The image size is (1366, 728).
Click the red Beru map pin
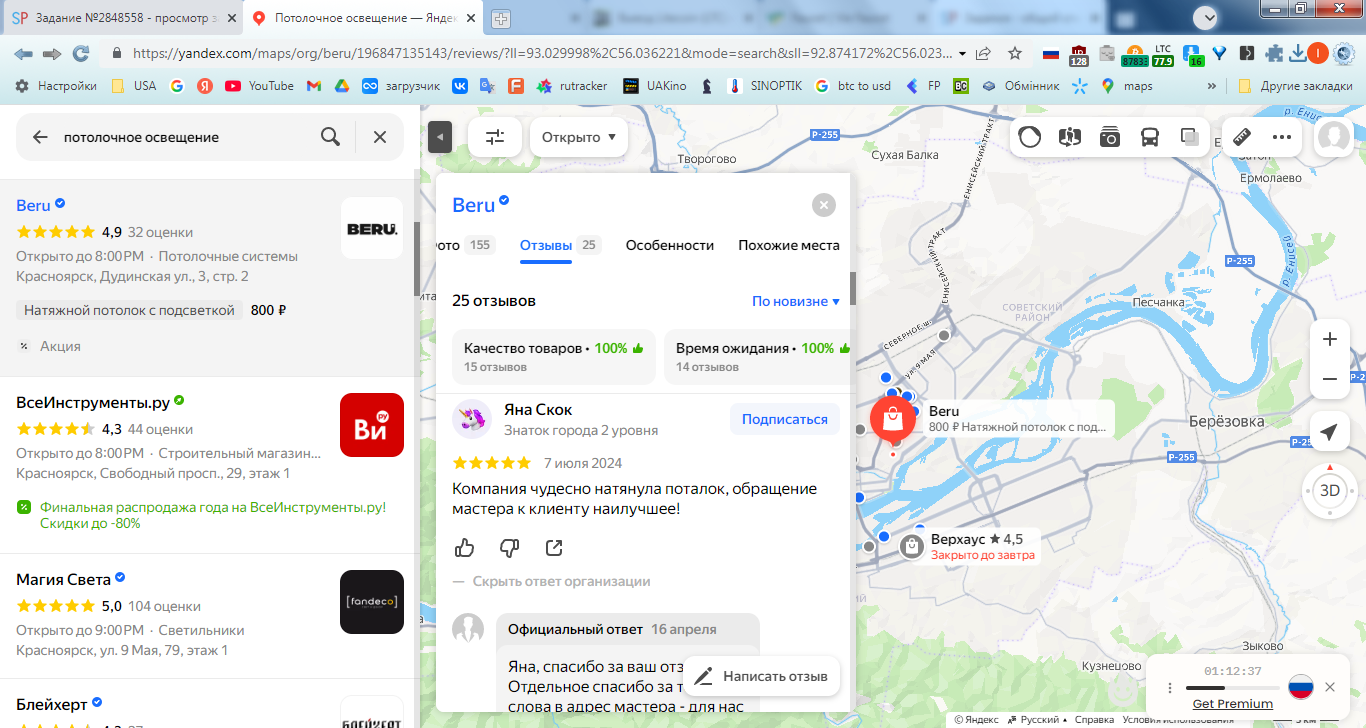(x=892, y=421)
